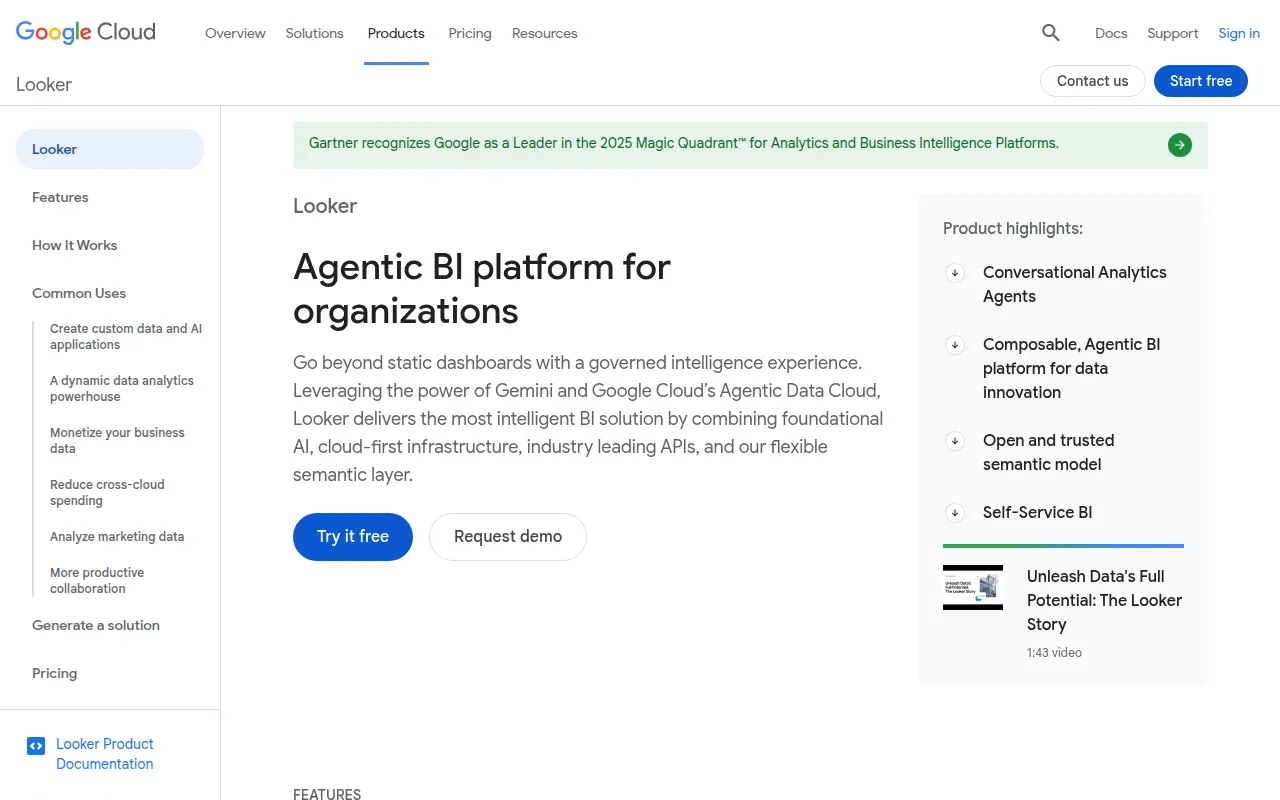The height and width of the screenshot is (800, 1280).
Task: Click the Looker documentation code icon
Action: 36,745
